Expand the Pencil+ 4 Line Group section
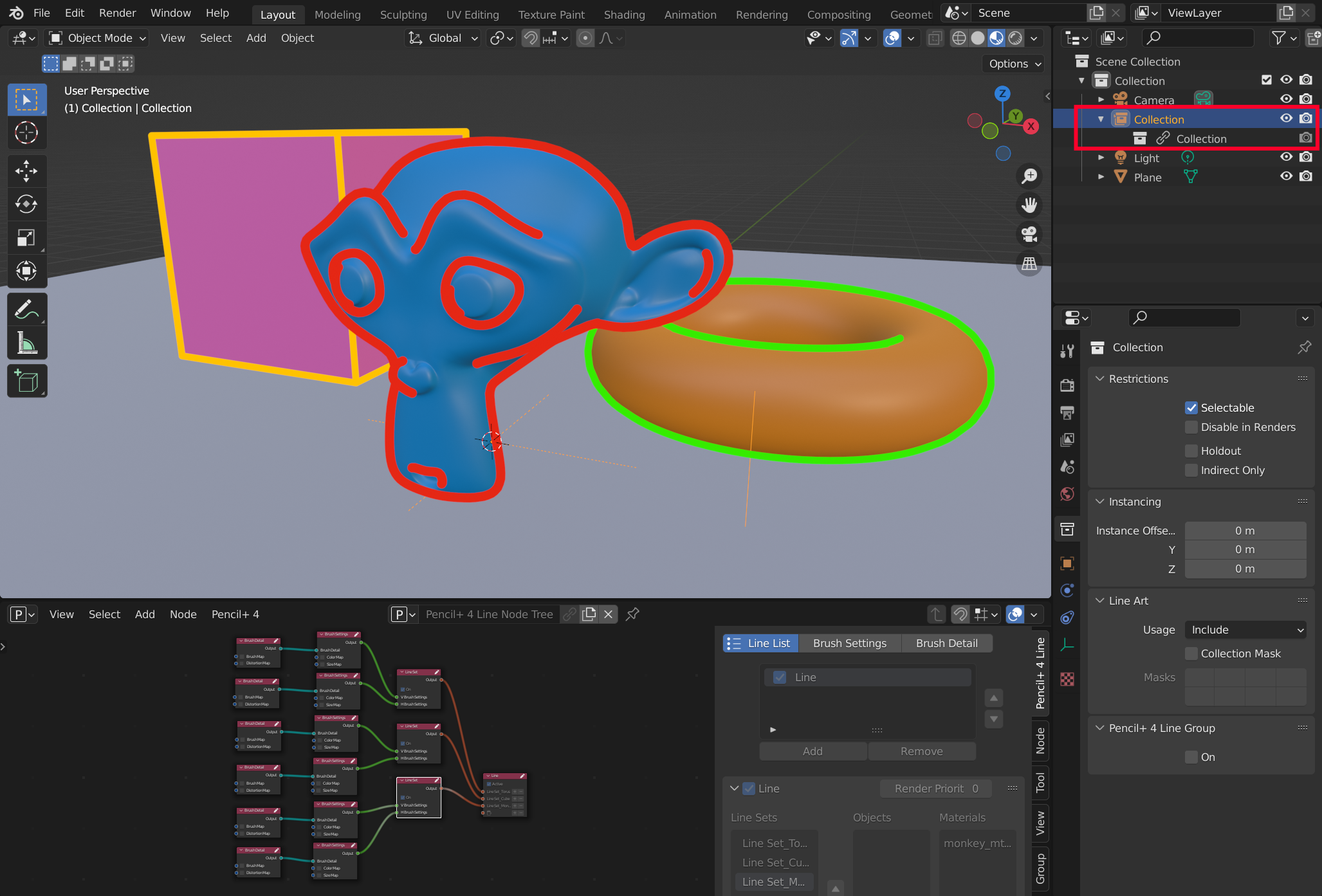1322x896 pixels. (x=1102, y=728)
